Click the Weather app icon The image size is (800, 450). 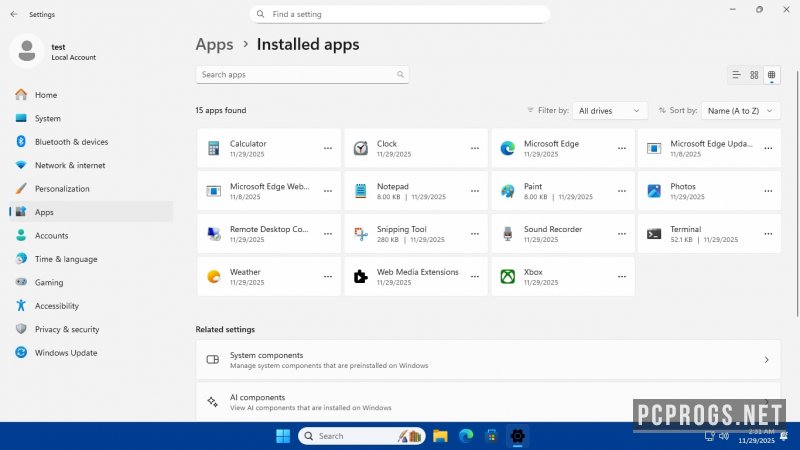pos(214,277)
